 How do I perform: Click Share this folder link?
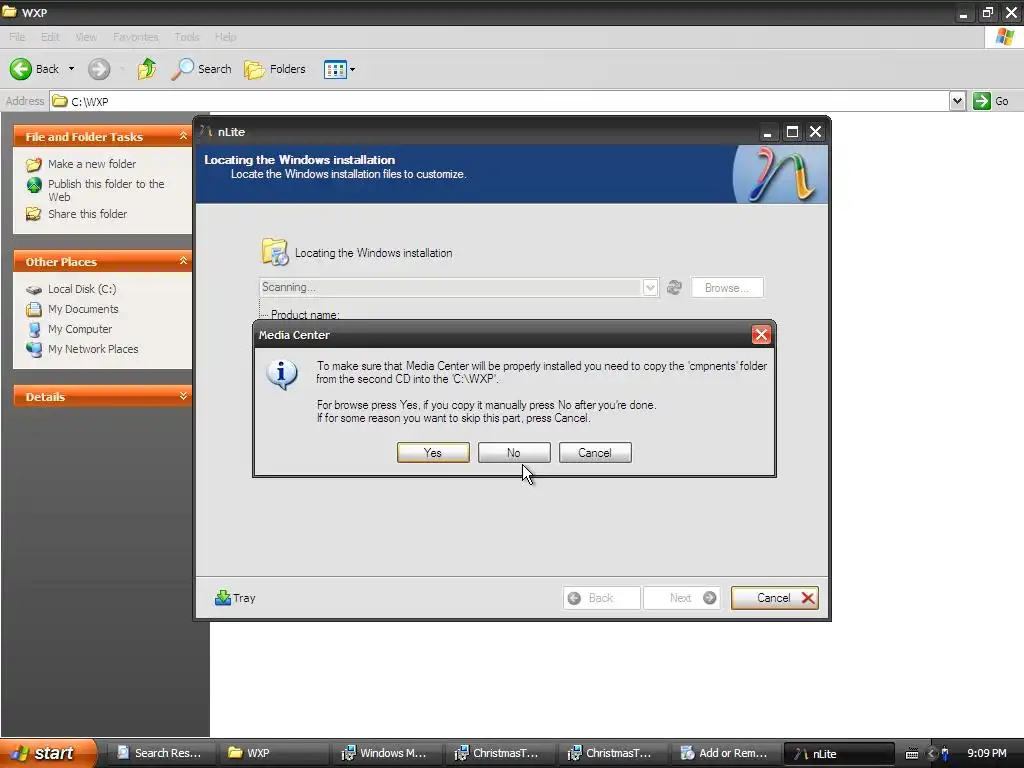pyautogui.click(x=88, y=214)
